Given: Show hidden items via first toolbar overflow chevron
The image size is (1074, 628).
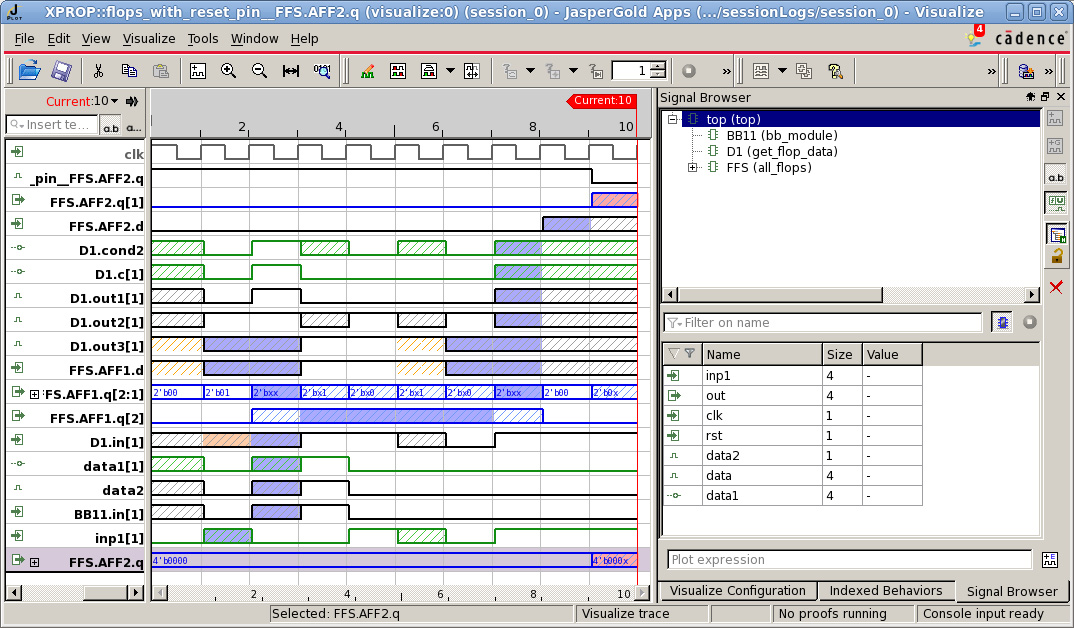Looking at the screenshot, I should [727, 71].
